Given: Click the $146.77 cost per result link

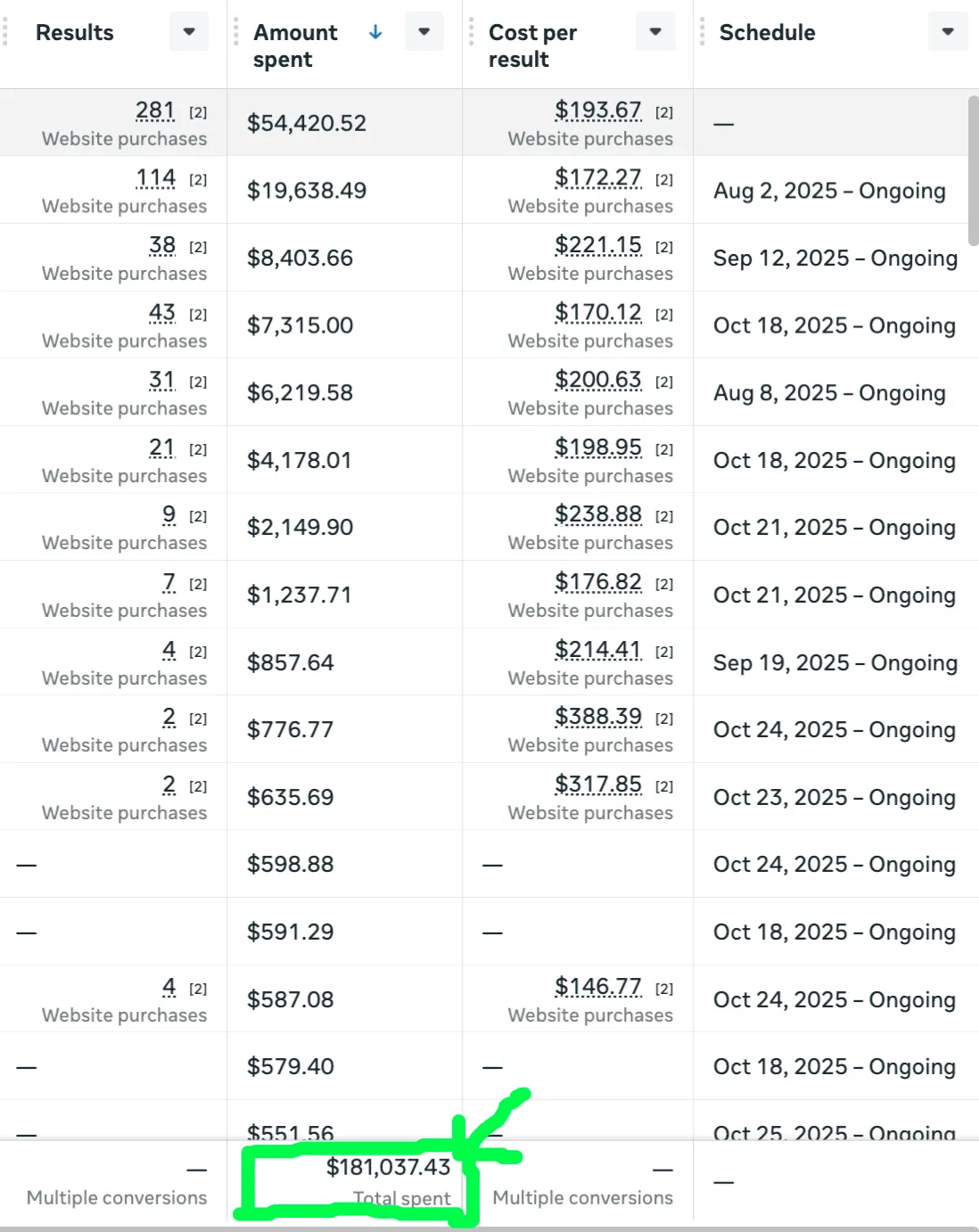Looking at the screenshot, I should (597, 987).
